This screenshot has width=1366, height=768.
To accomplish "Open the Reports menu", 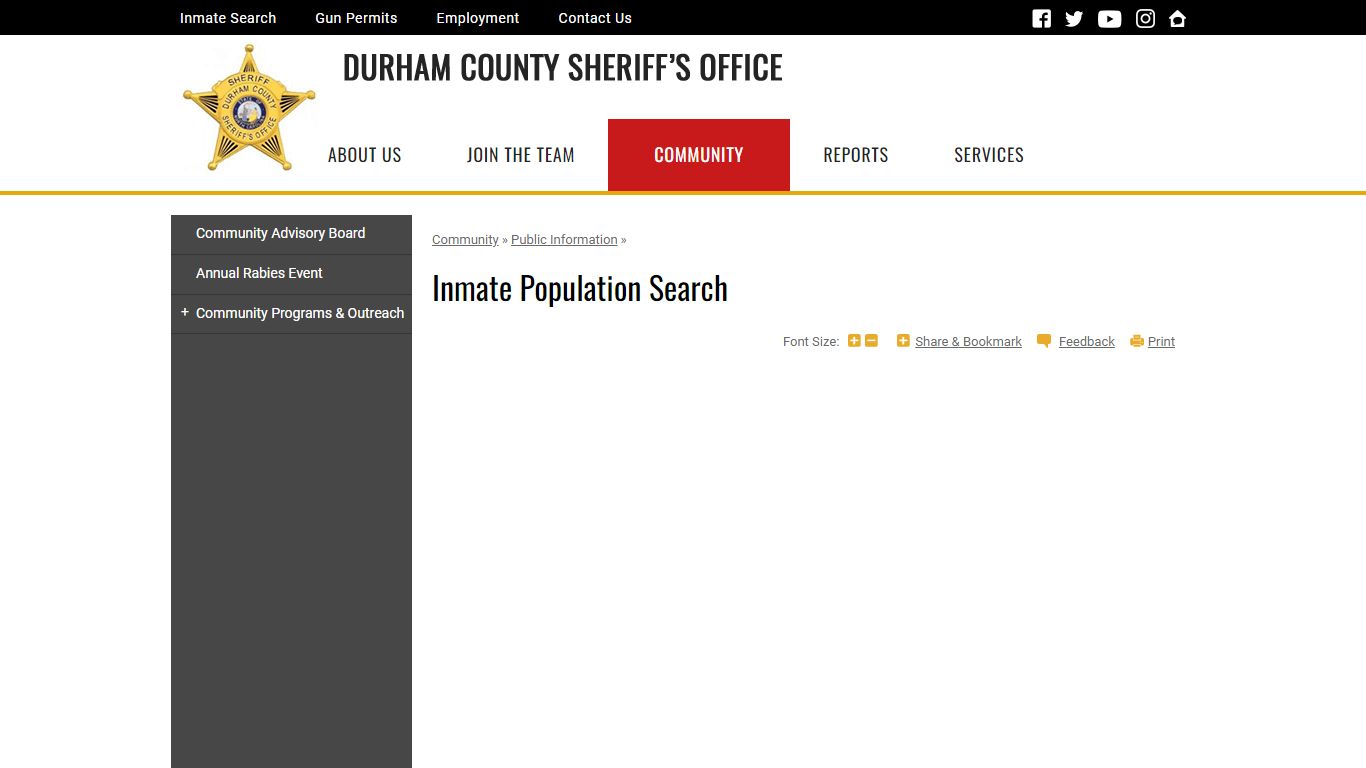I will click(855, 155).
